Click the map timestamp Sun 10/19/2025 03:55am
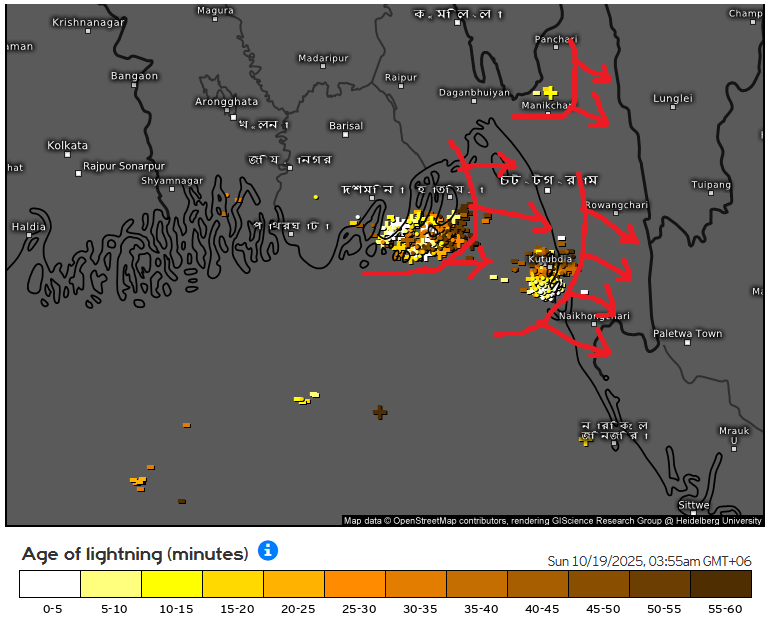 (648, 561)
